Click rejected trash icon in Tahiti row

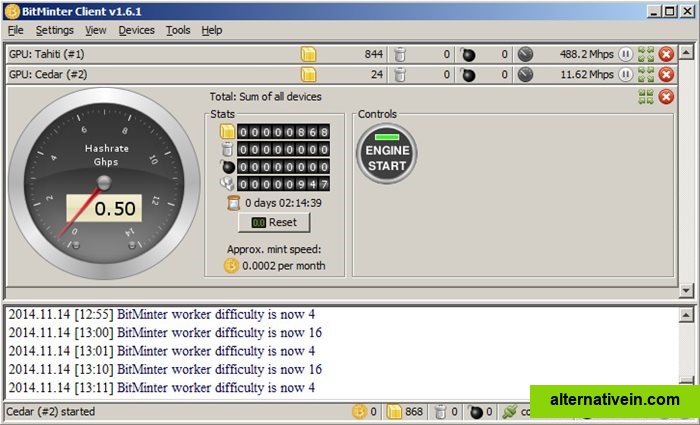click(400, 54)
